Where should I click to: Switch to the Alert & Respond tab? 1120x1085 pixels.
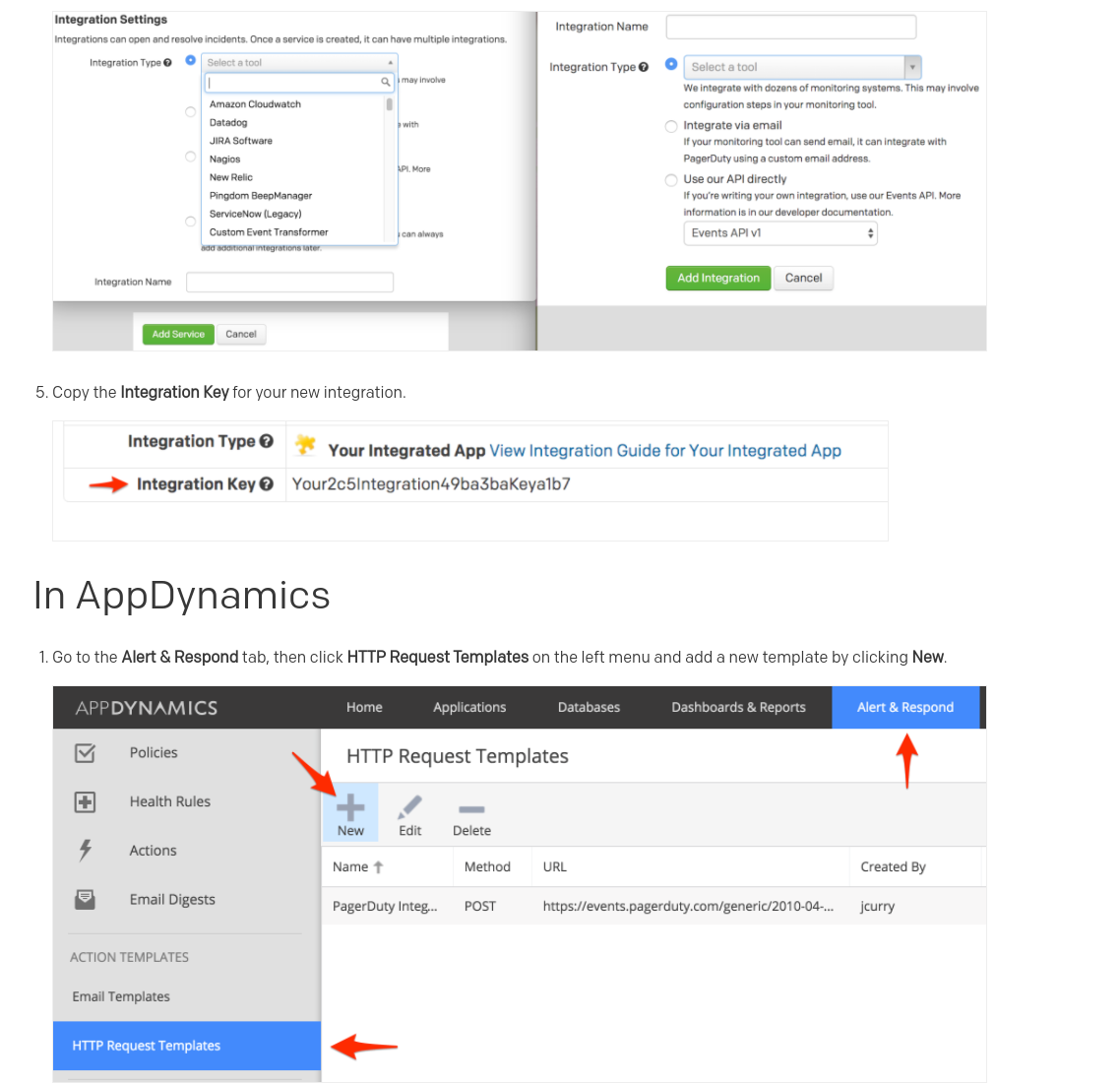click(x=905, y=707)
